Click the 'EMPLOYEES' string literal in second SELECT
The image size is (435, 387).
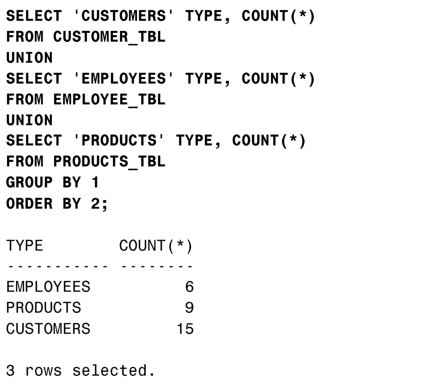123,79
